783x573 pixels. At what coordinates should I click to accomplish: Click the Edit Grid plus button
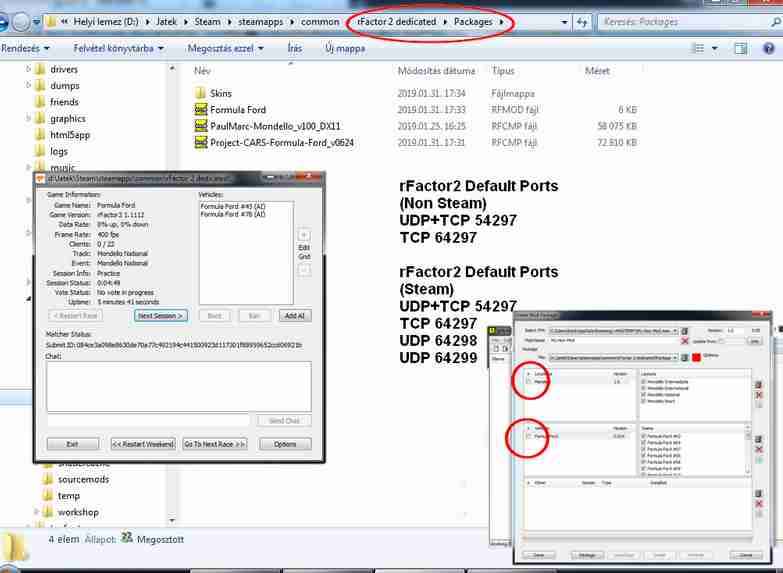tap(304, 233)
